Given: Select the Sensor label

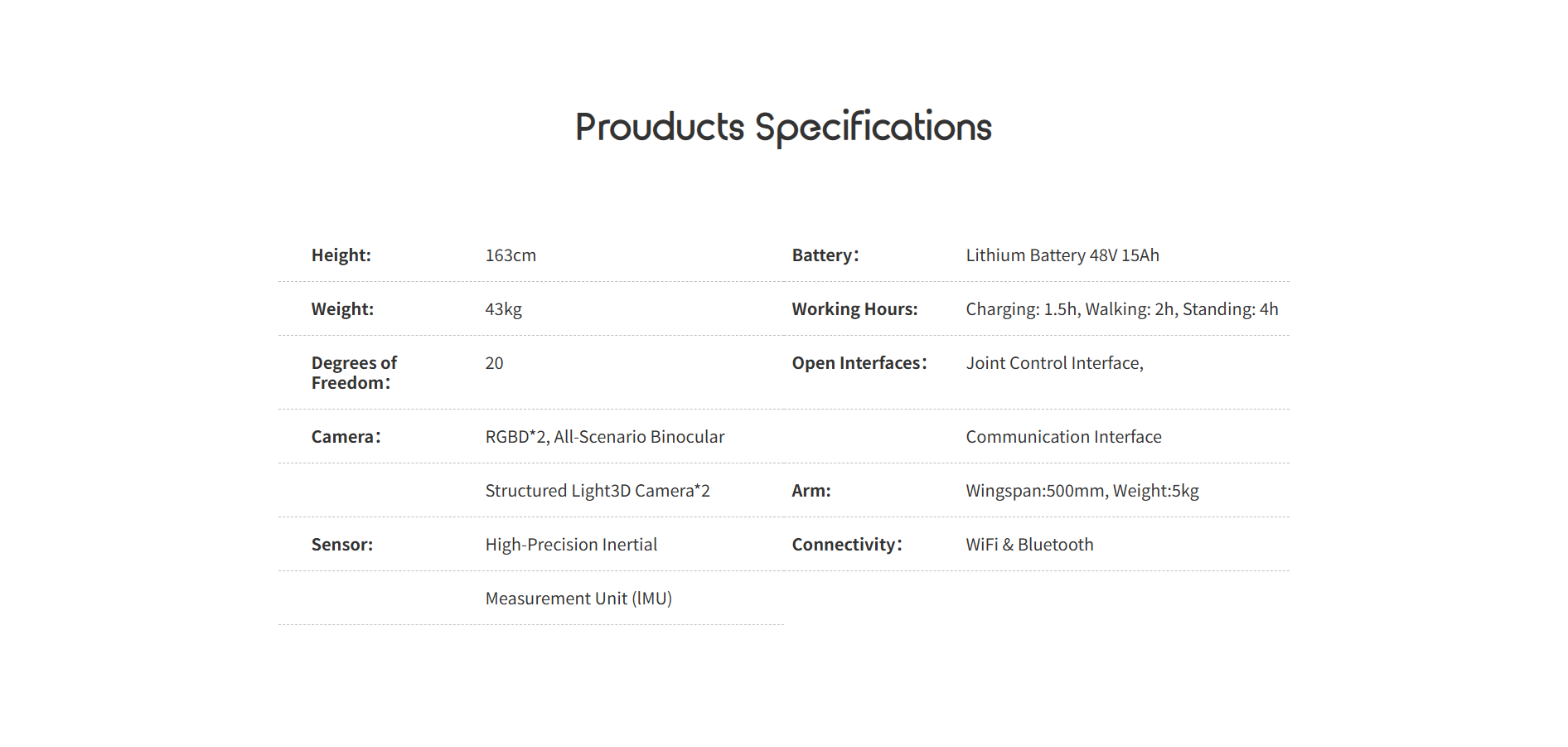Looking at the screenshot, I should (x=342, y=545).
